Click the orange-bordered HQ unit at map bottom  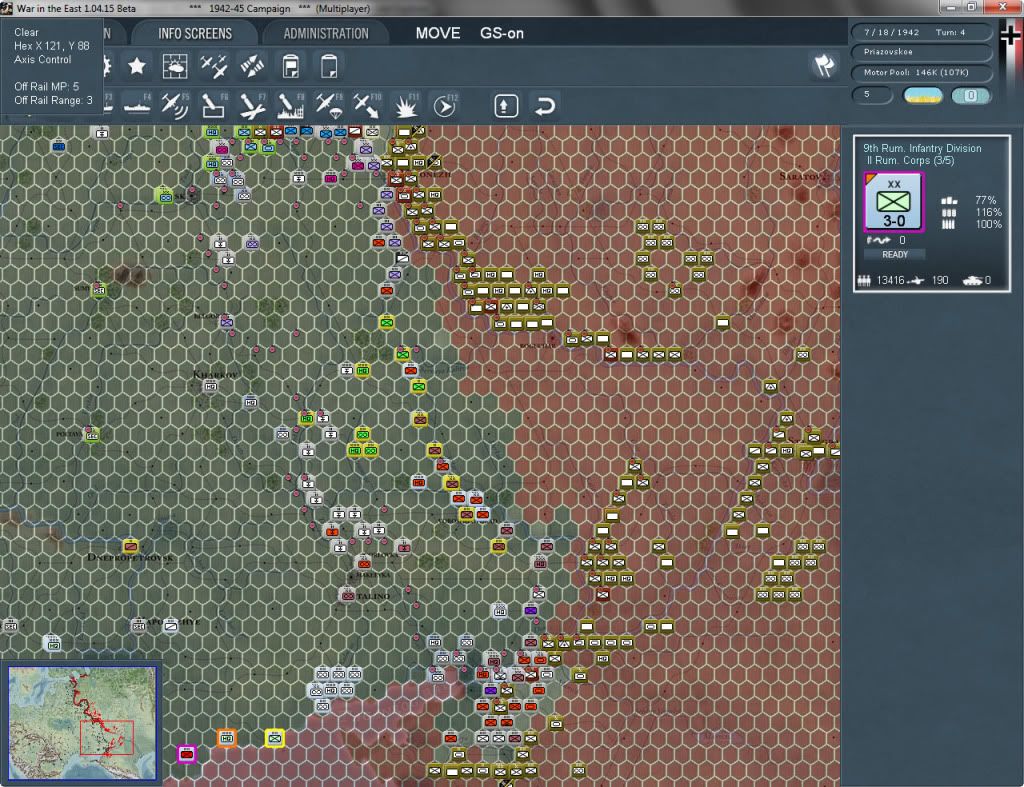pos(227,739)
